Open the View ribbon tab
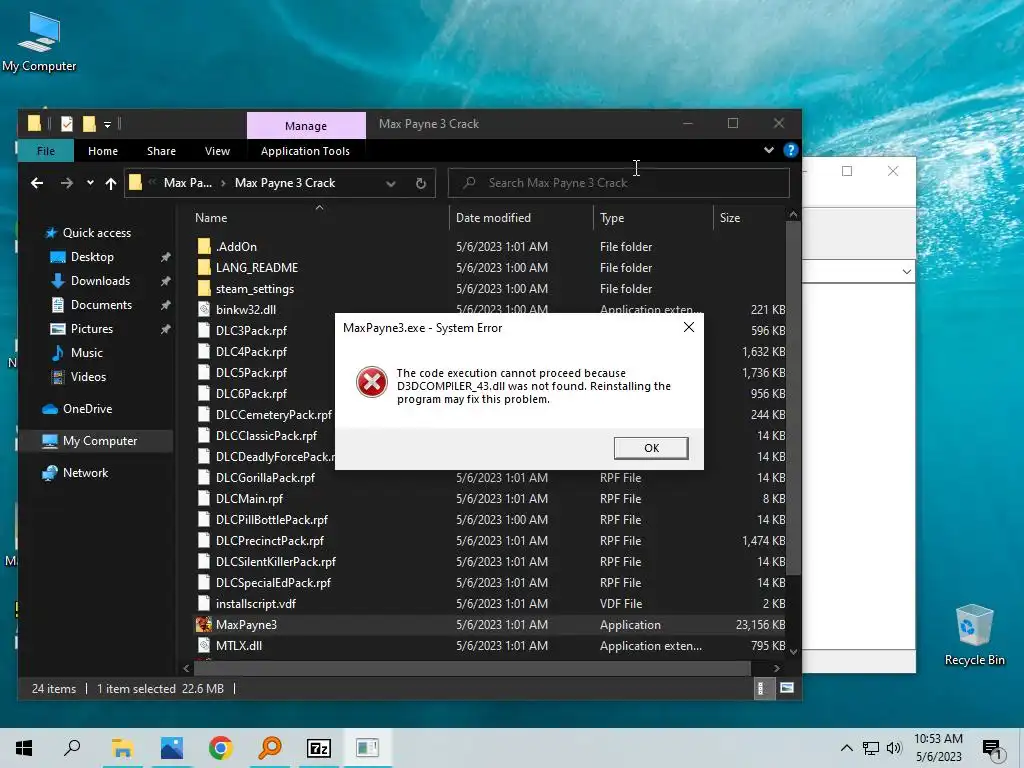Screen dimensions: 1024x768 click(217, 151)
